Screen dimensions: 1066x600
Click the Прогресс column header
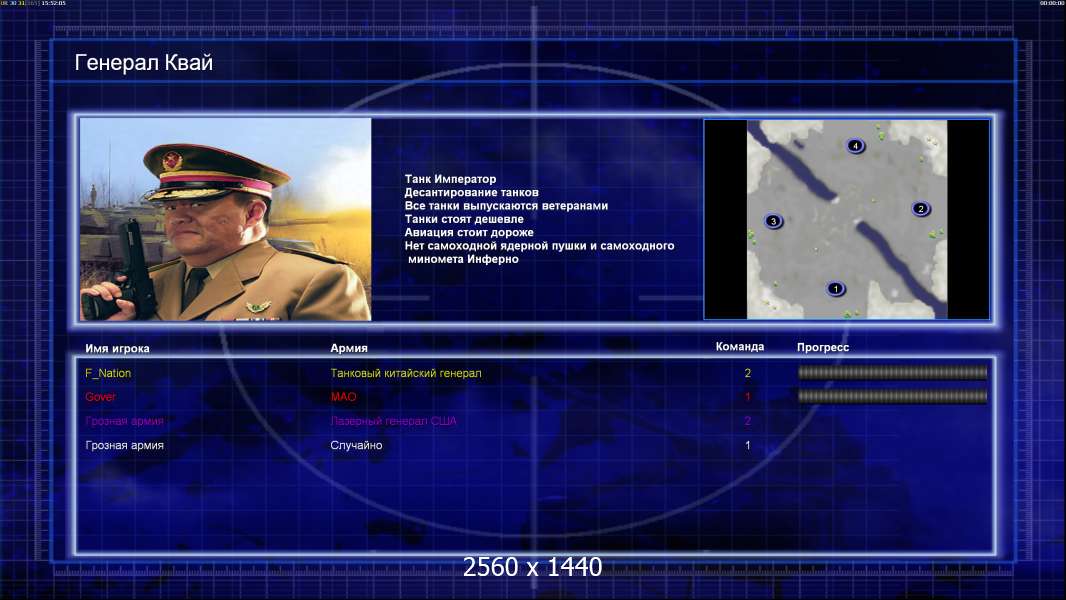pos(823,347)
